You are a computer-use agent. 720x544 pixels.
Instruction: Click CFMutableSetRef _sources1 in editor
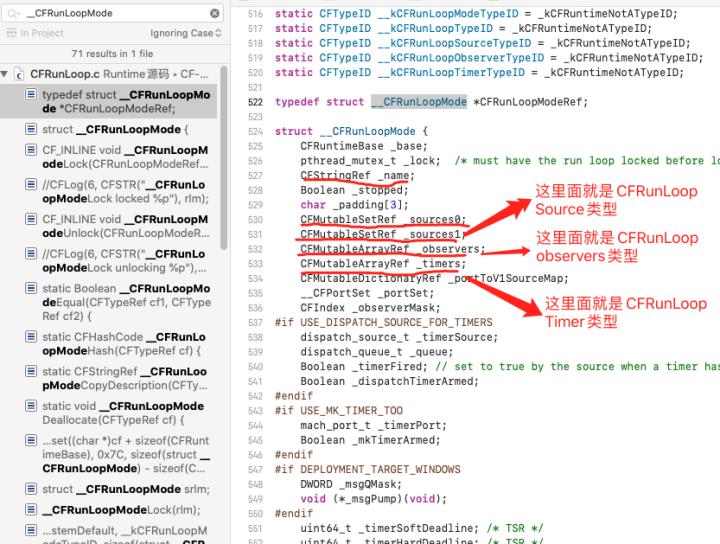[380, 234]
